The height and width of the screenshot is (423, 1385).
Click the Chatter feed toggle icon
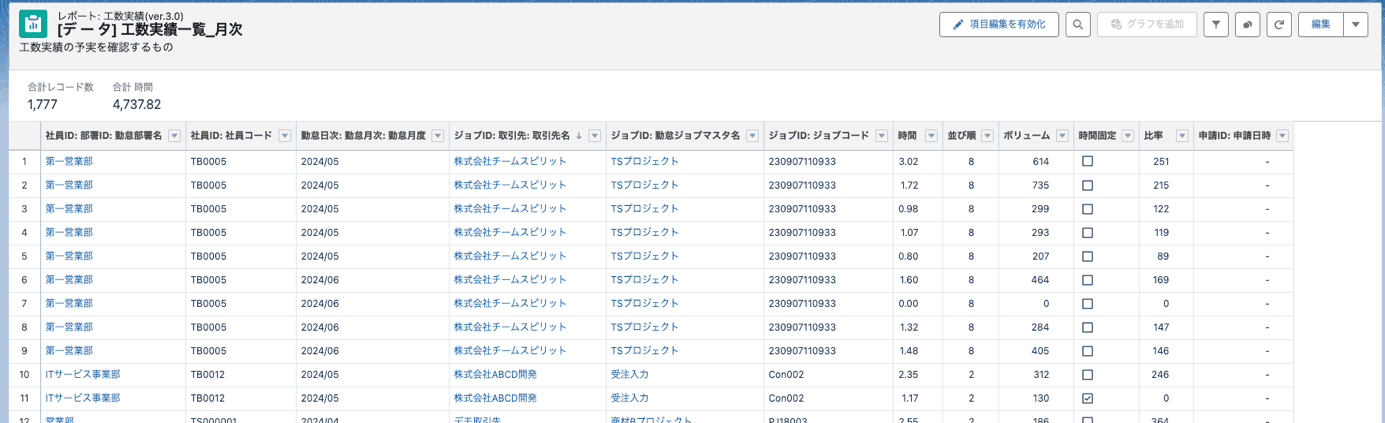(x=1247, y=25)
